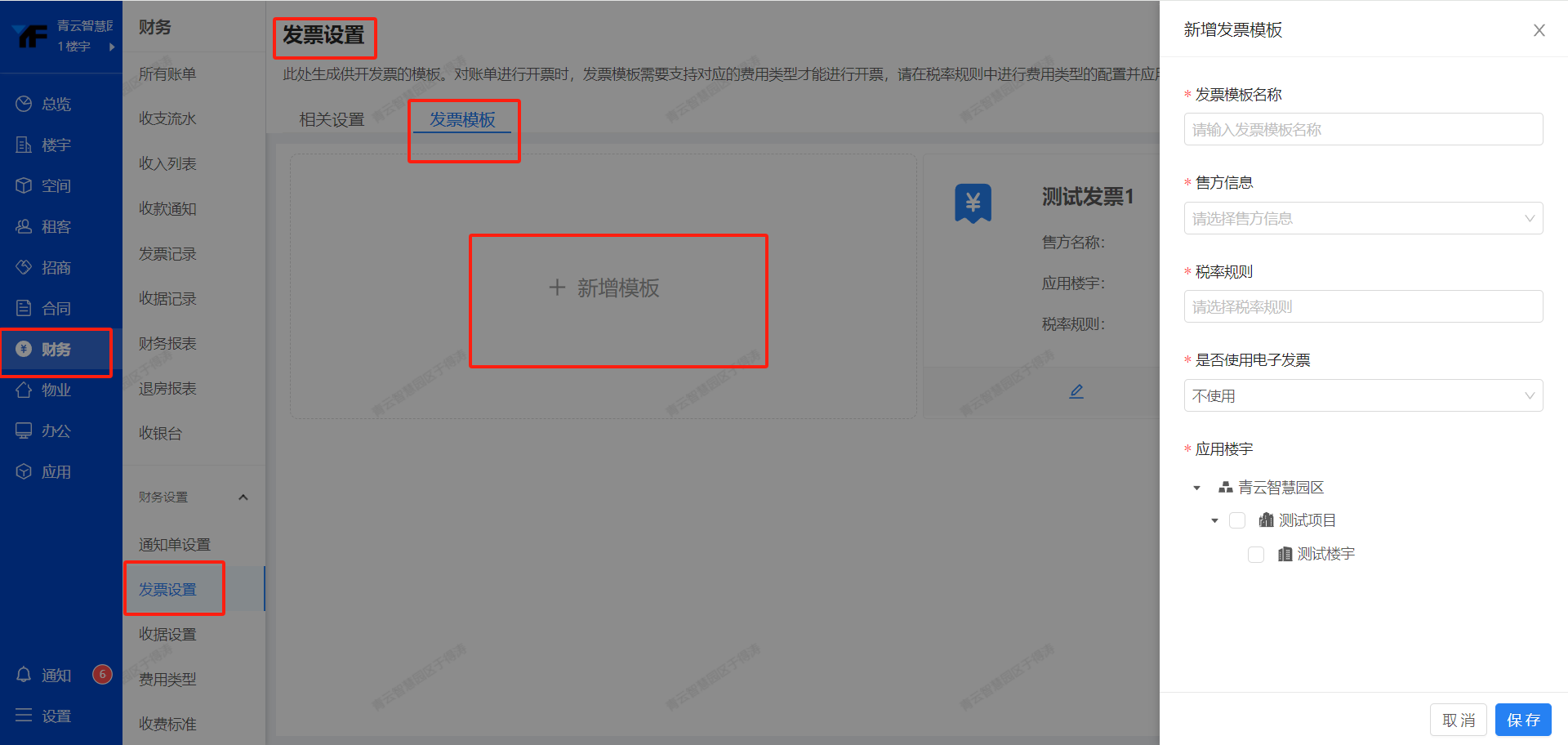The height and width of the screenshot is (745, 1568).
Task: Check the 测试项目 checkbox
Action: 1237,520
